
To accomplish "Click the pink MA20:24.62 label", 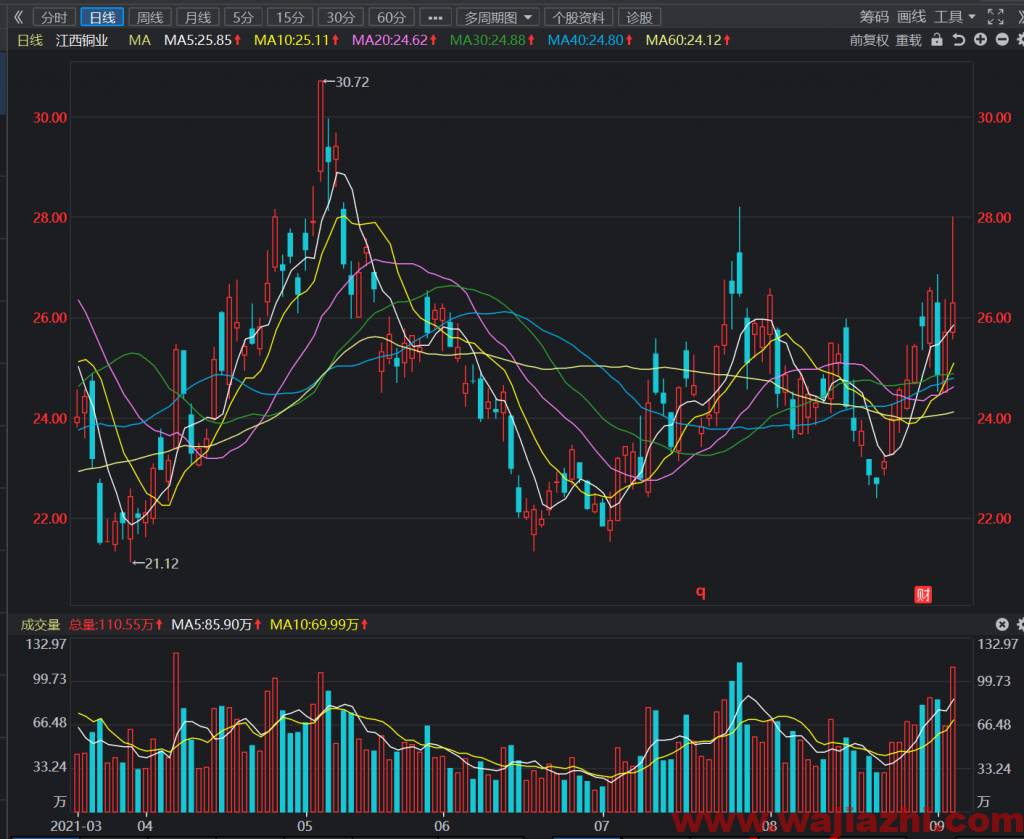I will (x=394, y=40).
